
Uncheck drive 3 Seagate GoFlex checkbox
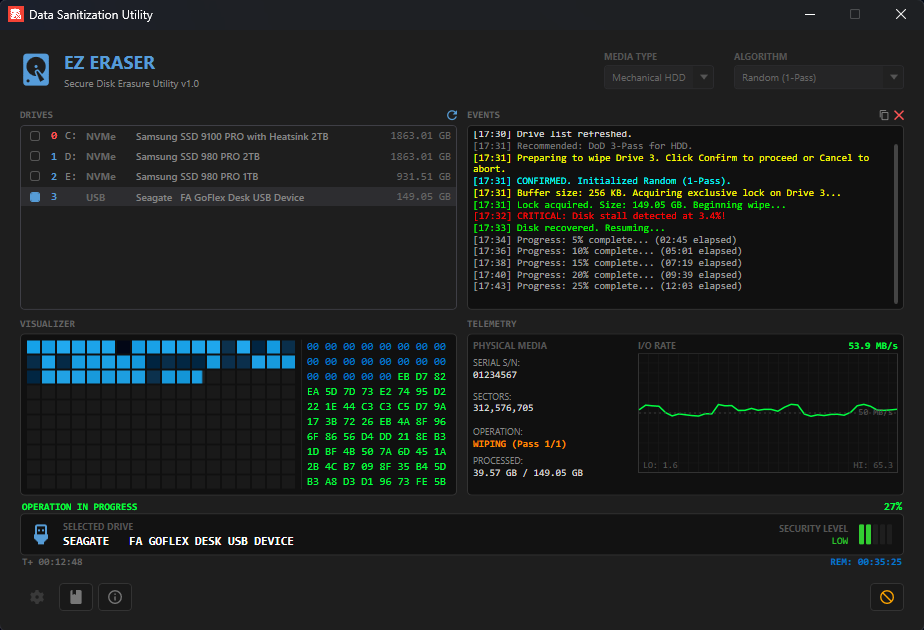(x=35, y=197)
